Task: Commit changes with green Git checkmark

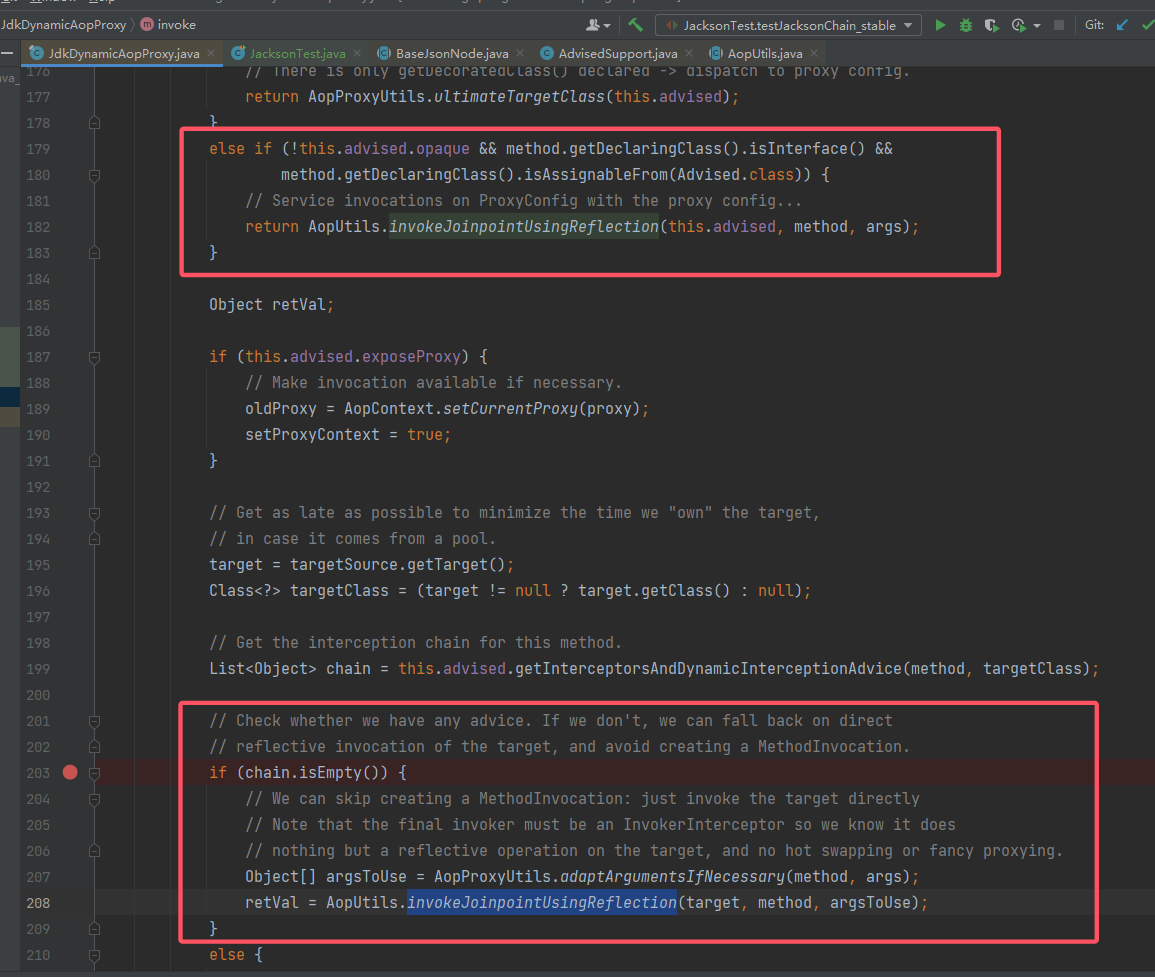Action: click(x=1148, y=25)
